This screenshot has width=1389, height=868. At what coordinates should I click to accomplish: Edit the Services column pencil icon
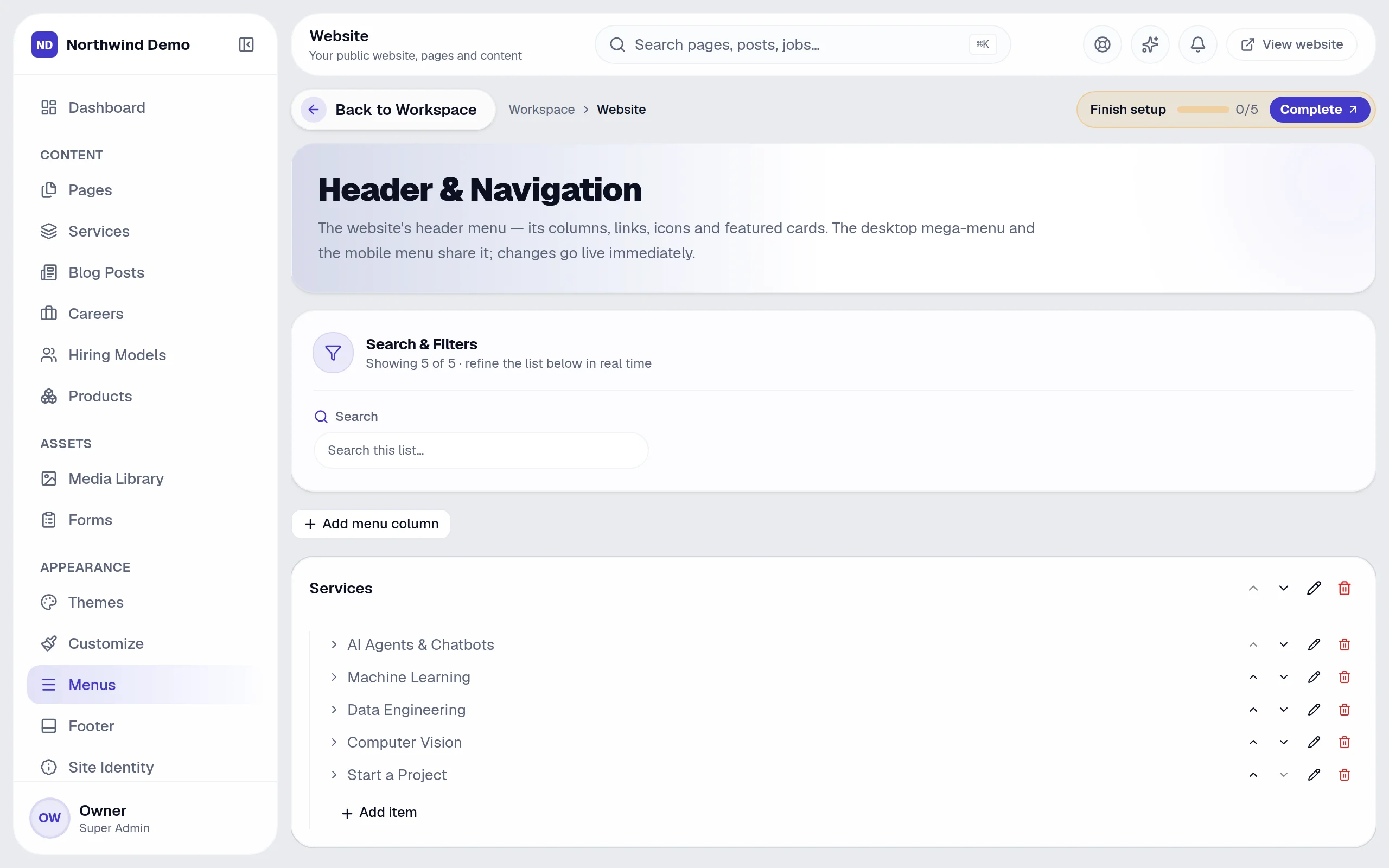[x=1314, y=589]
